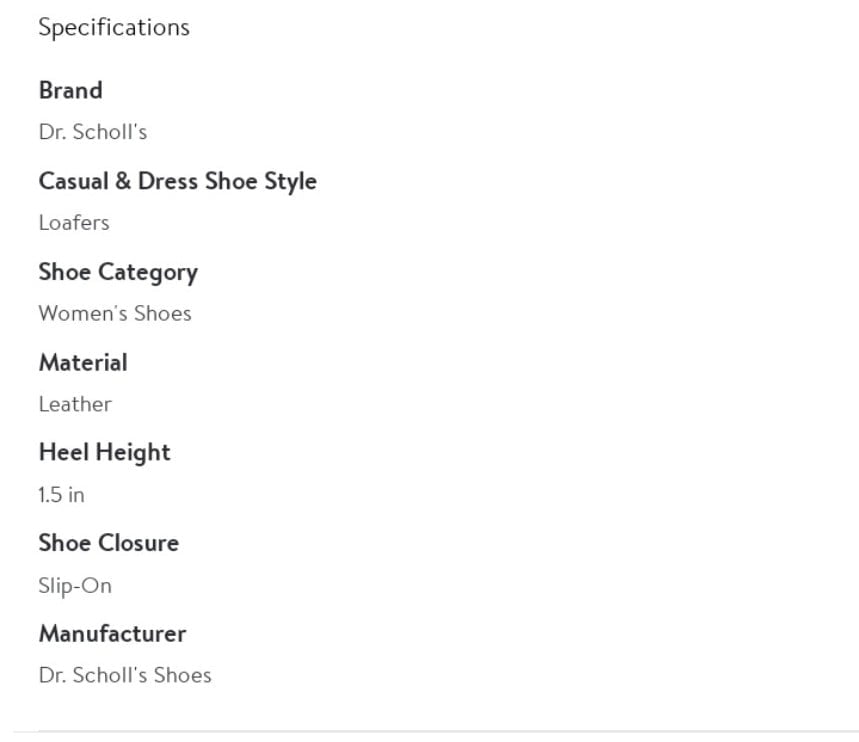Select the Shoe Closure label
This screenshot has width=859, height=742.
[109, 543]
